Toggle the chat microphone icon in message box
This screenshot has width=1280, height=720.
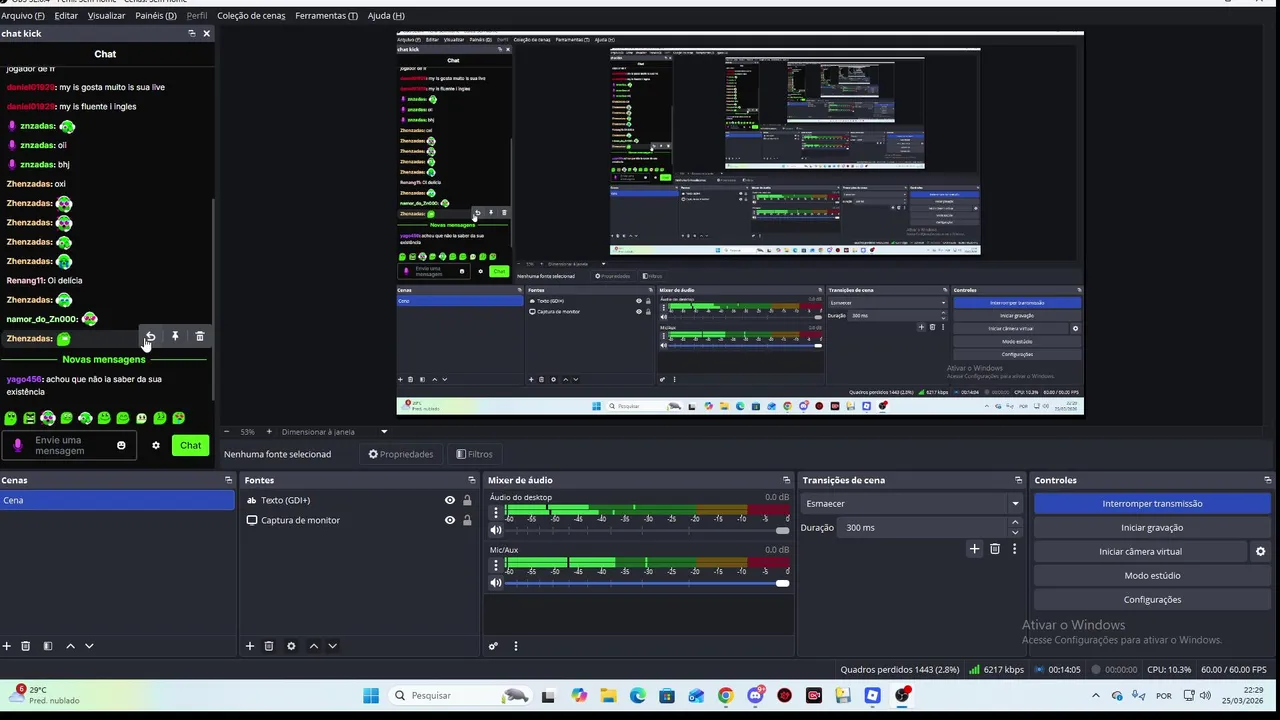click(x=17, y=445)
